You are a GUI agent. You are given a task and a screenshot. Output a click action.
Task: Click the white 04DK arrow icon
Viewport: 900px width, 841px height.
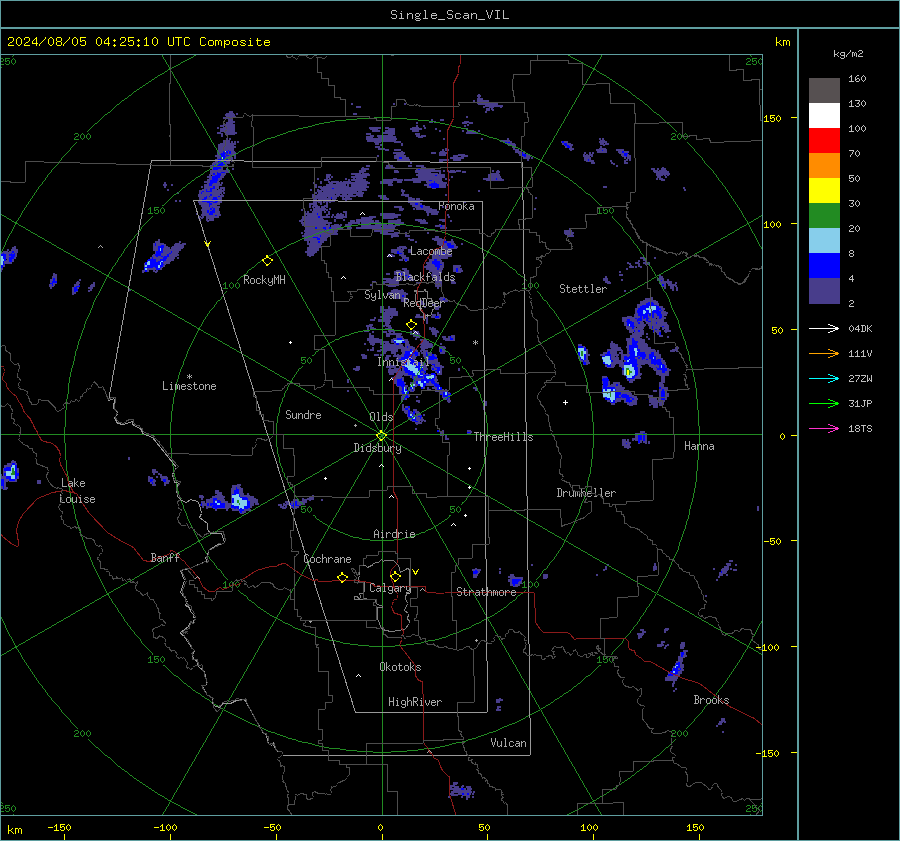tap(824, 328)
